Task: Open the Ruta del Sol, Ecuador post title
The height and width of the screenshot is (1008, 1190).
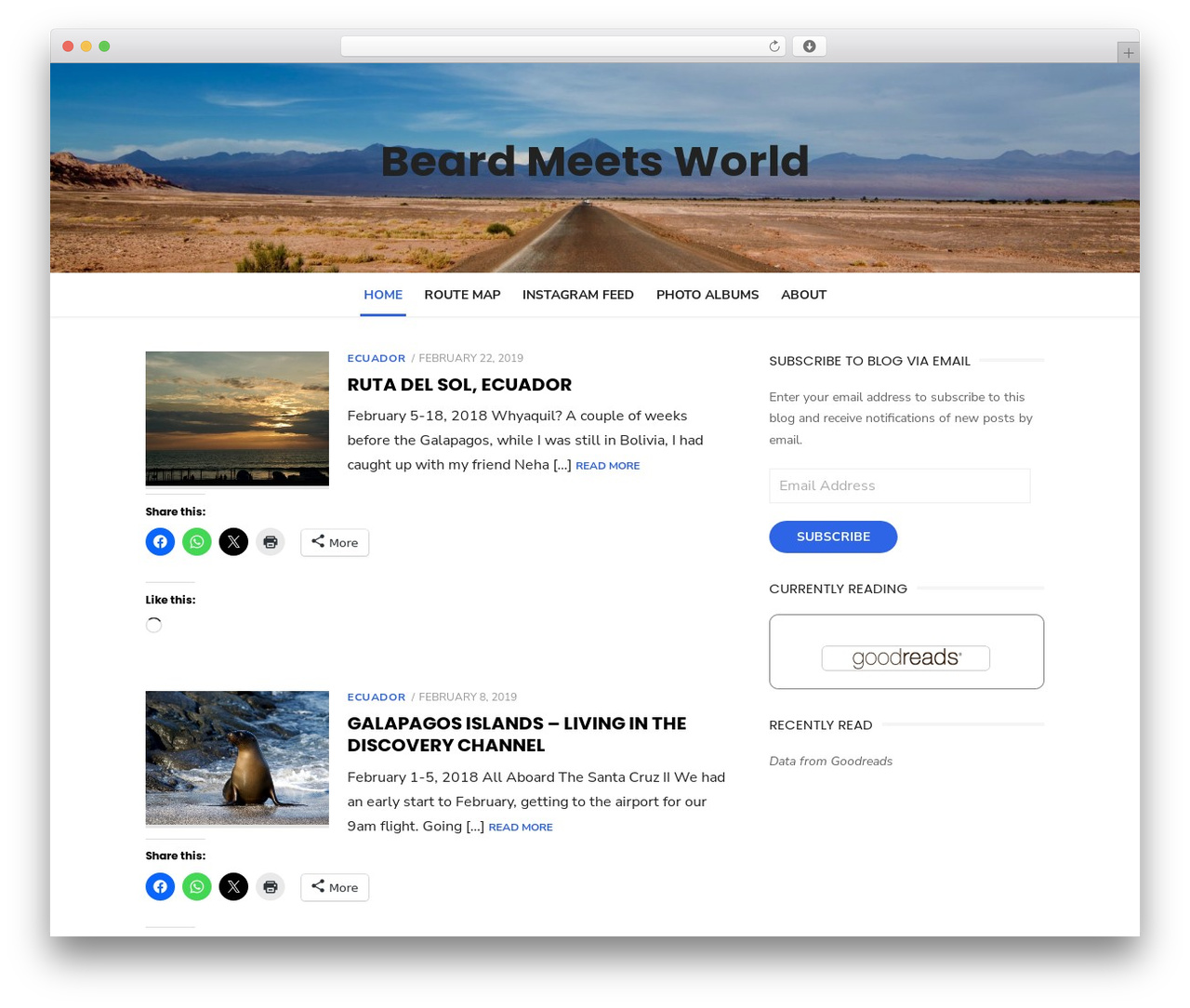Action: 459,384
